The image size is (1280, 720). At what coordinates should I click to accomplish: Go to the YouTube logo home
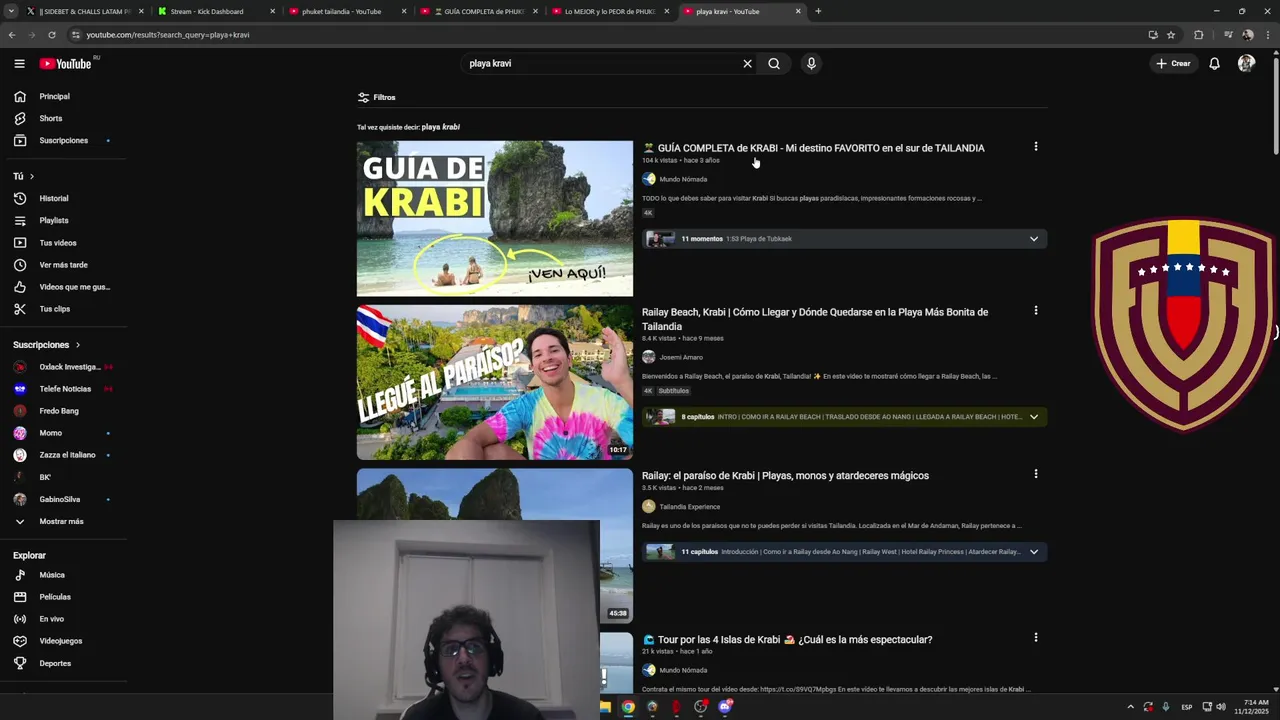point(66,63)
